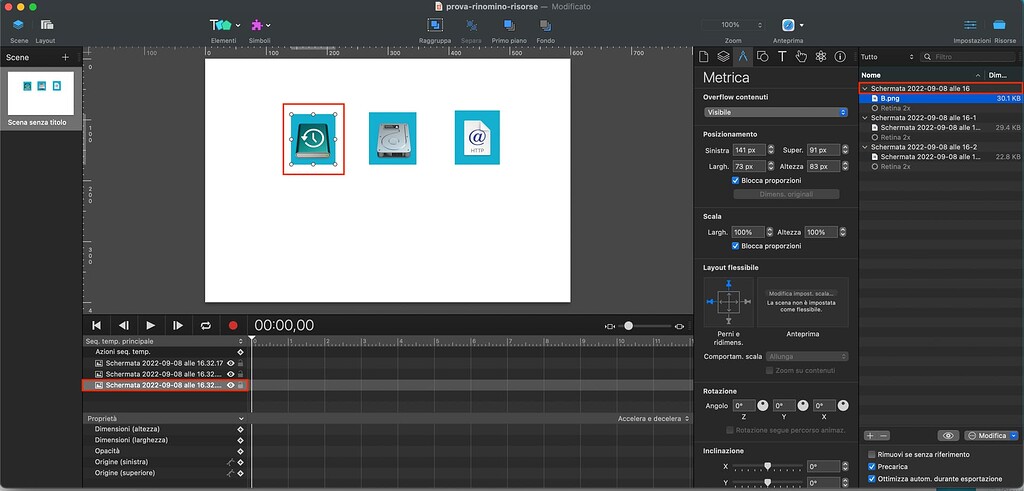The width and height of the screenshot is (1024, 491).
Task: Open the Document inspector tab
Action: point(704,56)
